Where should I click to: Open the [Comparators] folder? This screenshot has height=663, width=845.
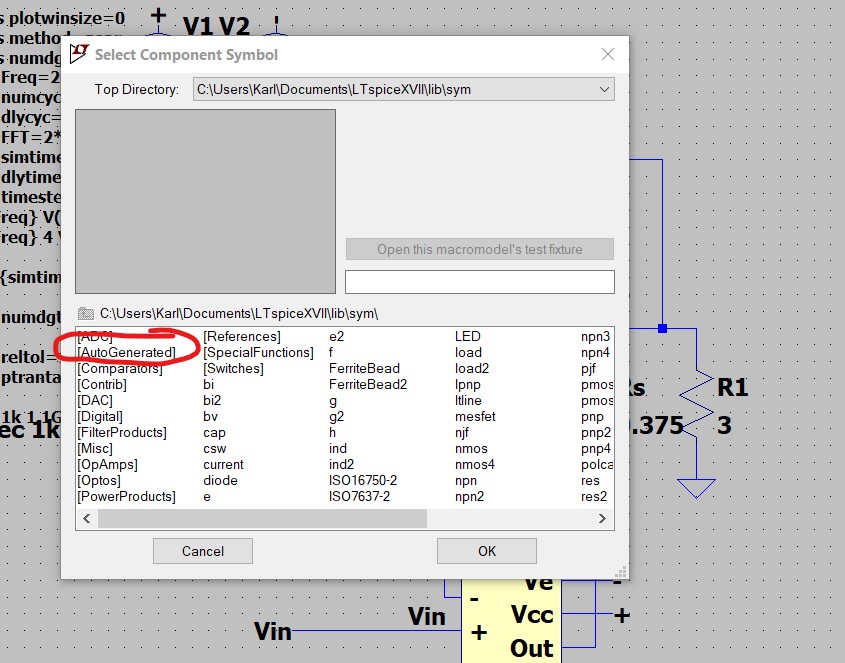point(120,369)
